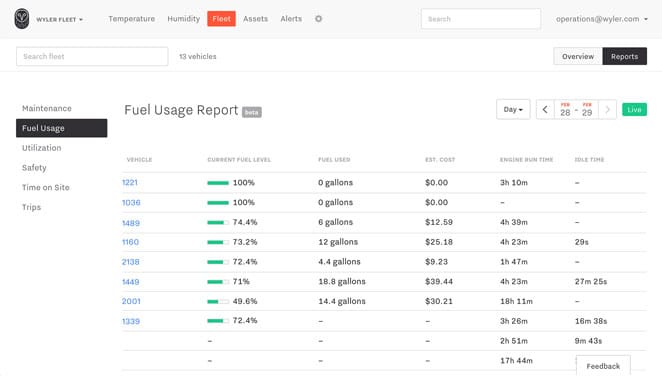The width and height of the screenshot is (662, 376).
Task: Expand the Wyler Fleet organization dropdown
Action: tap(60, 19)
